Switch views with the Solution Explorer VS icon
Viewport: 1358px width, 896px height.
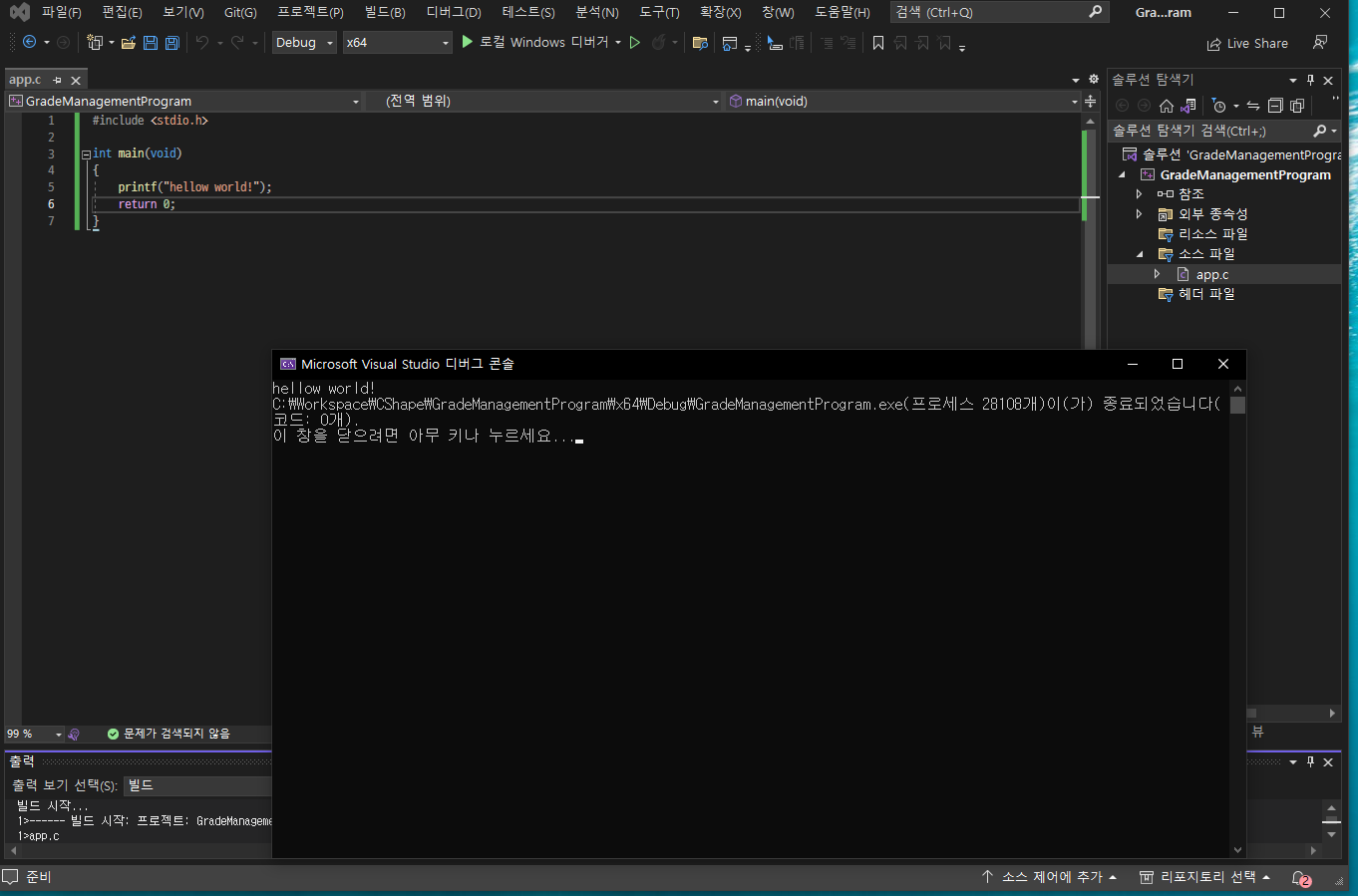[1188, 106]
